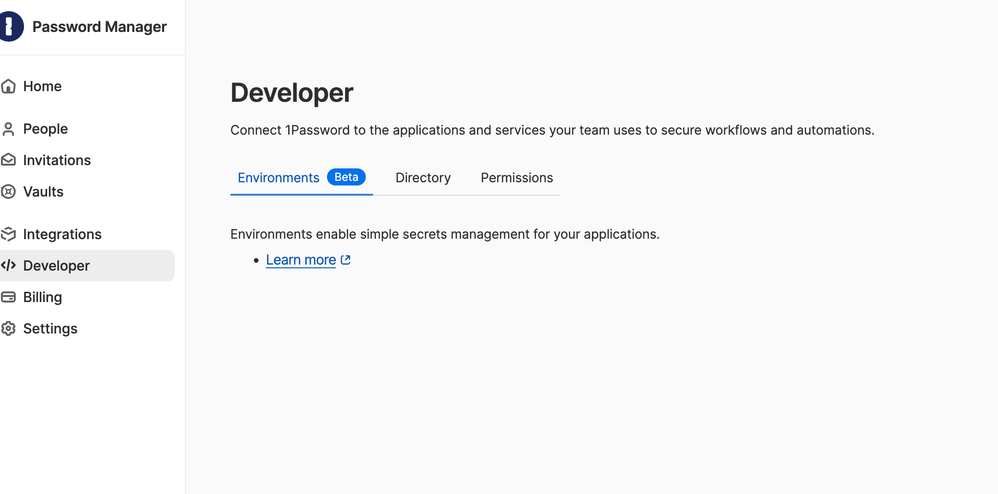Screen dimensions: 998x494
Task: Switch to the Directory tab
Action: click(x=423, y=178)
